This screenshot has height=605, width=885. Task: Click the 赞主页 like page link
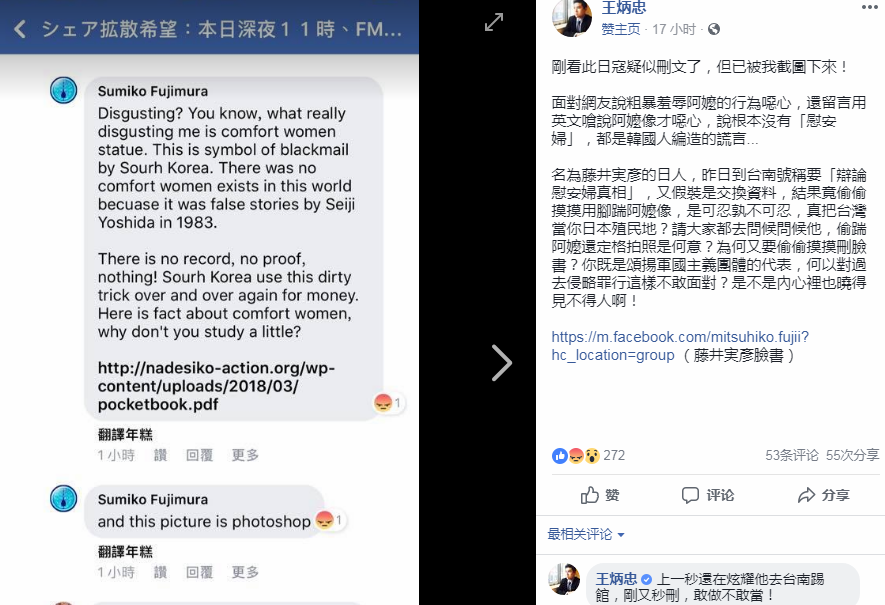tap(621, 29)
